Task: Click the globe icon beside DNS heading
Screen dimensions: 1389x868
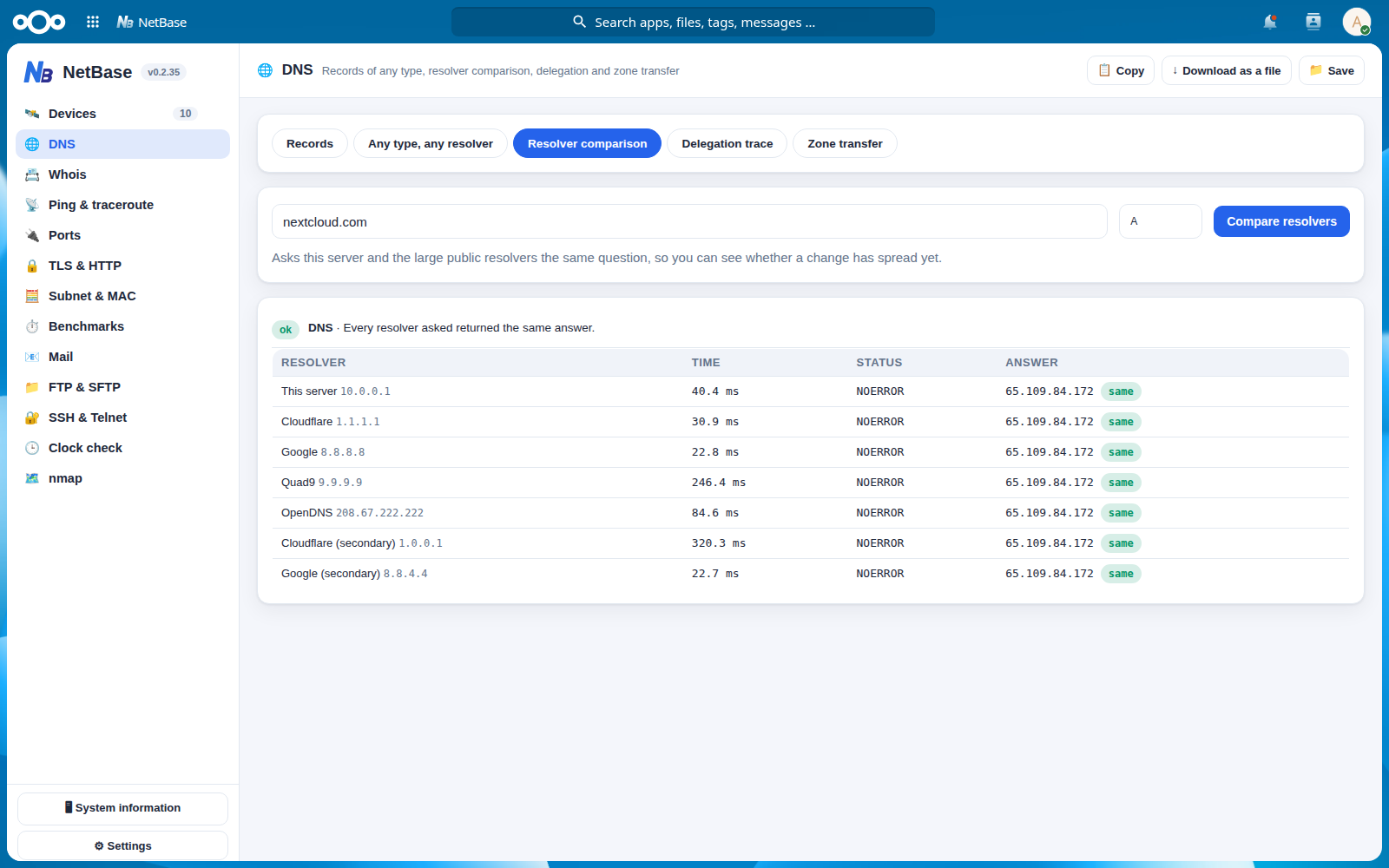Action: pyautogui.click(x=265, y=70)
